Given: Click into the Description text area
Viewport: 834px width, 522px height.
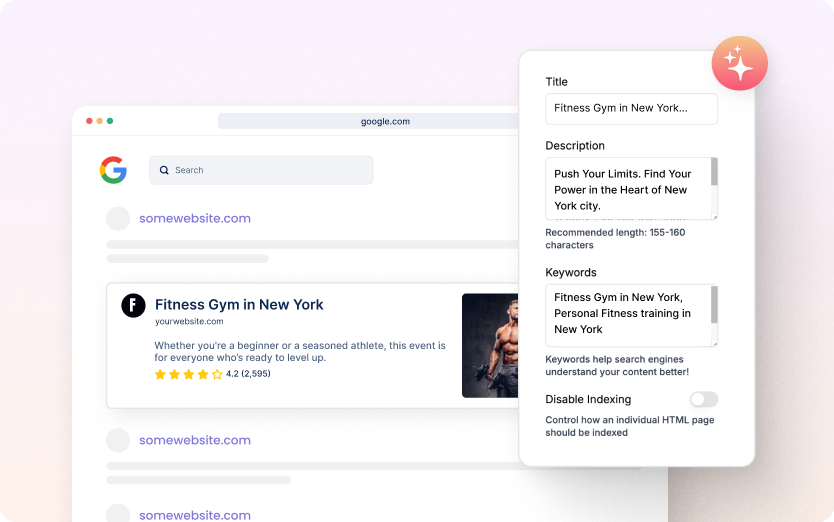Looking at the screenshot, I should click(x=626, y=188).
